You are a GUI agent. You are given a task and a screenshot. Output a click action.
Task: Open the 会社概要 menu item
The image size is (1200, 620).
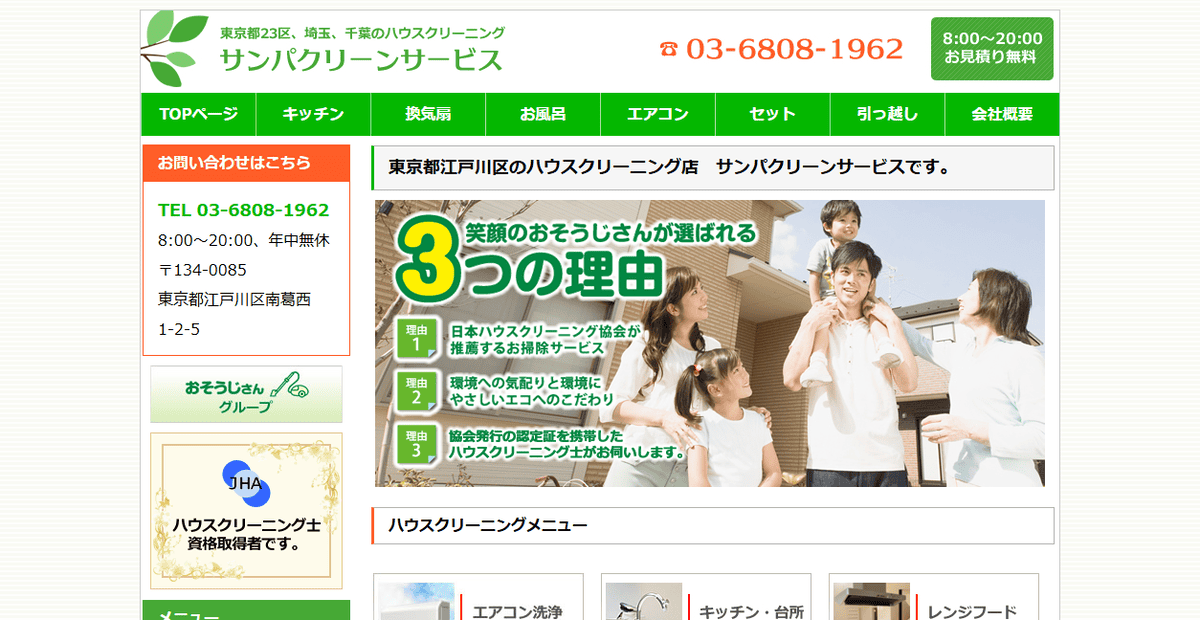coord(1002,114)
